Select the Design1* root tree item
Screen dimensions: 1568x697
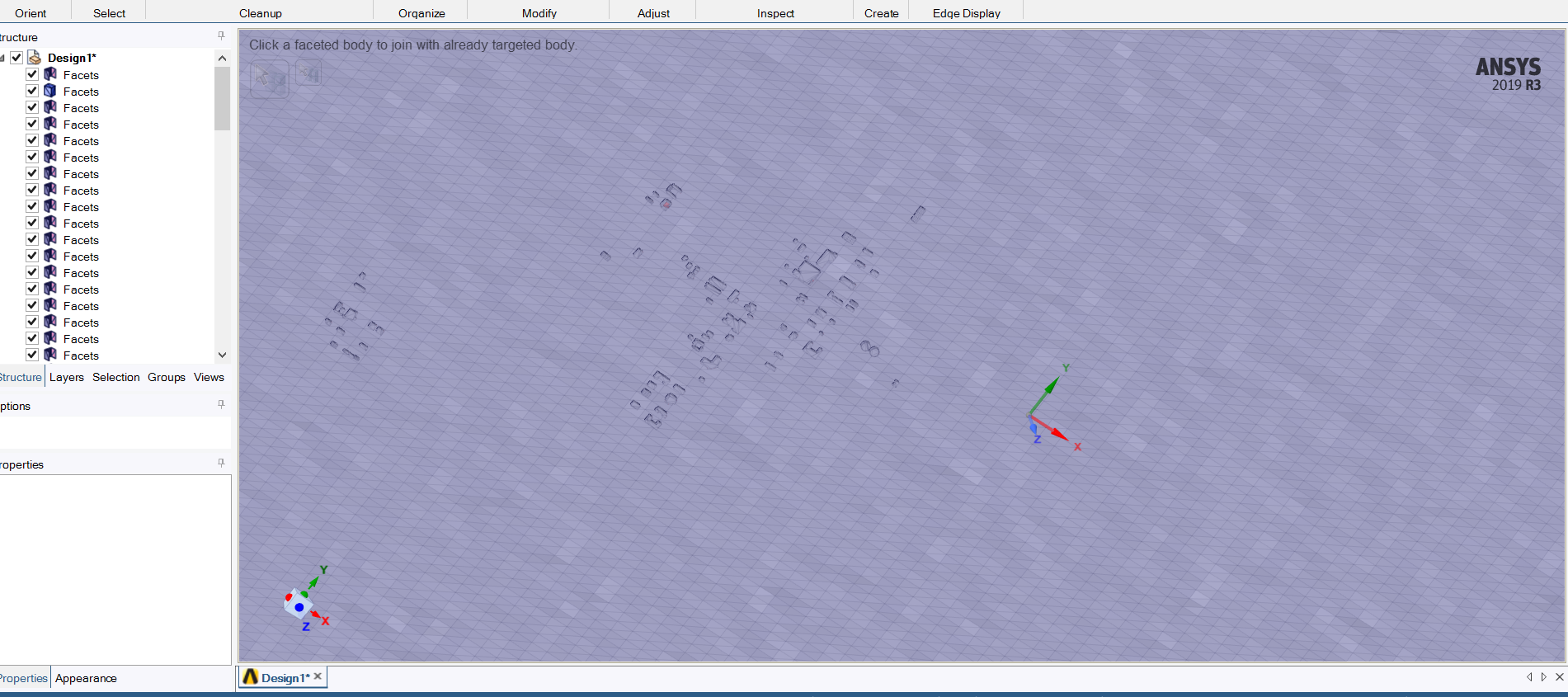[x=72, y=58]
